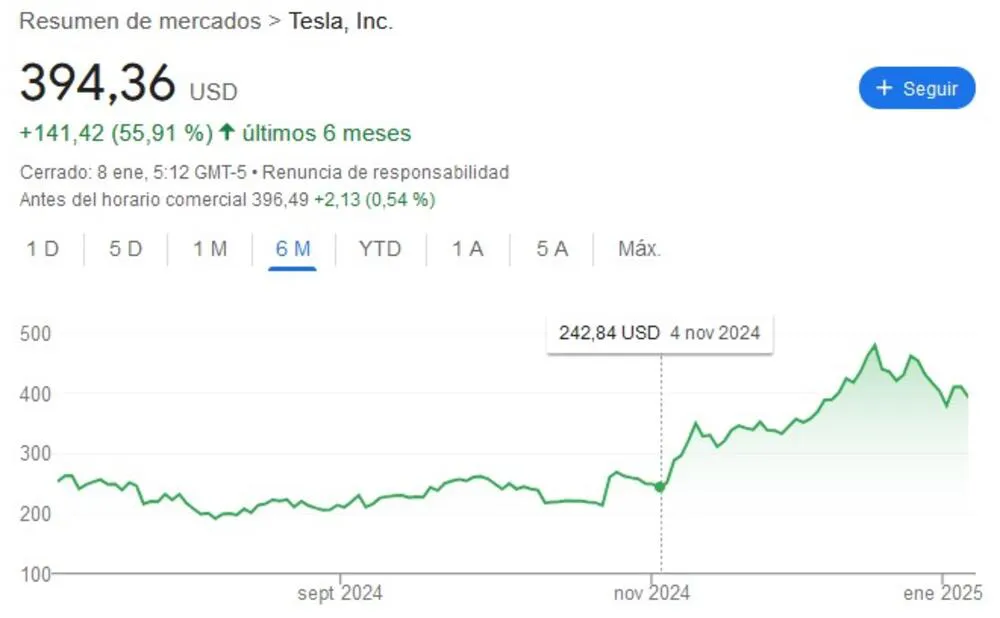The width and height of the screenshot is (1000, 618).
Task: Click the plus icon on the Seguir button
Action: [x=884, y=88]
